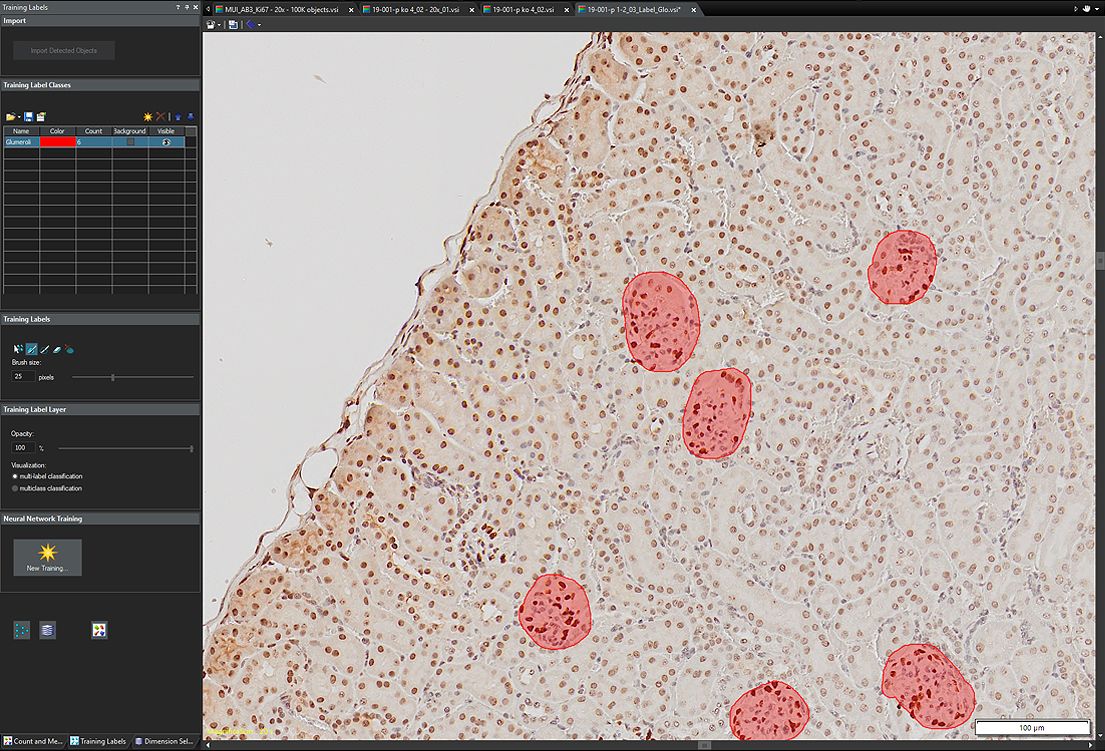
Task: Open the Count and Measure bottom tab
Action: [33, 741]
